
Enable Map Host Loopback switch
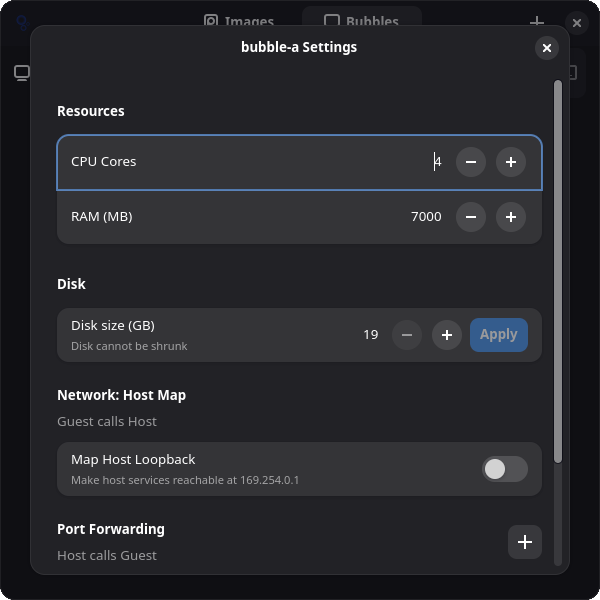pyautogui.click(x=505, y=469)
